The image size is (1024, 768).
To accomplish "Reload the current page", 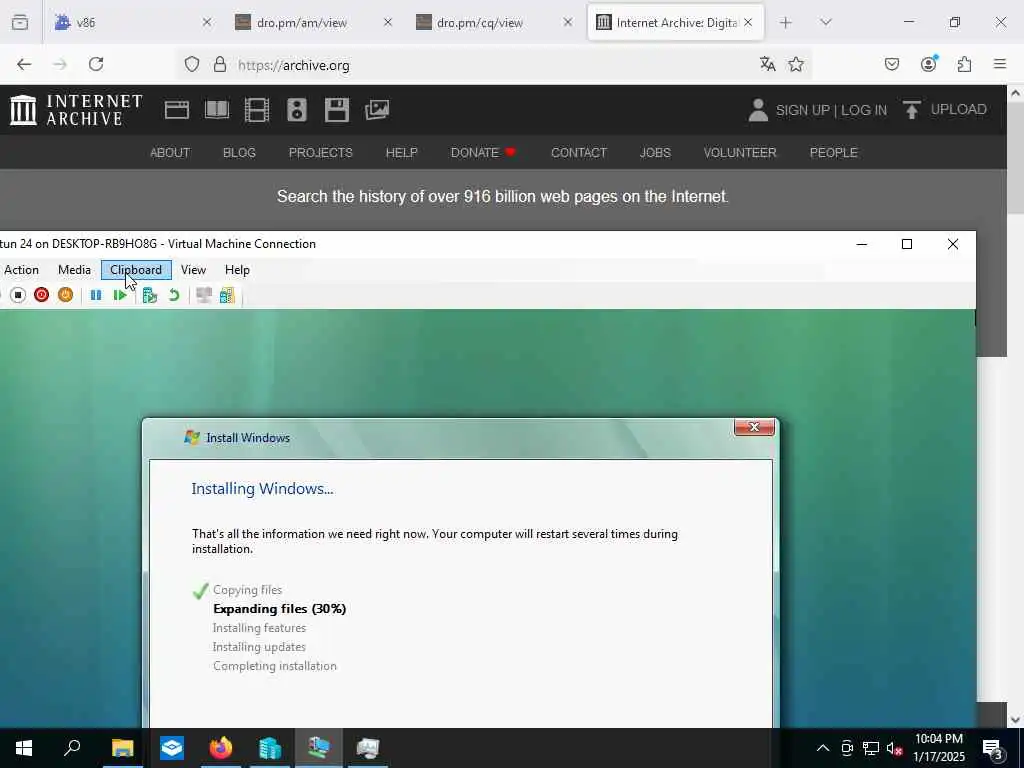I will pyautogui.click(x=96, y=64).
